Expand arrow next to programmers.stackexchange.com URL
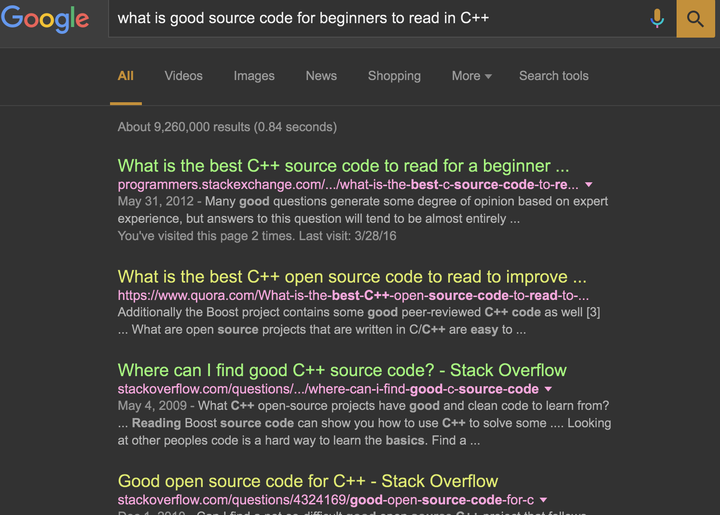The width and height of the screenshot is (720, 515). (589, 185)
